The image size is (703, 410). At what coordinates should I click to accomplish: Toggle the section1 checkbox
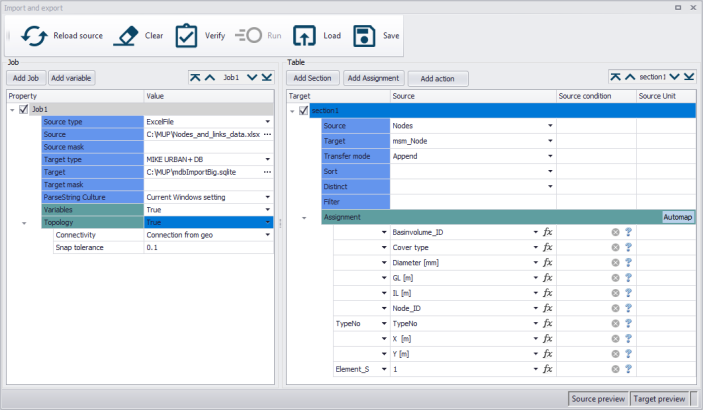(x=304, y=110)
